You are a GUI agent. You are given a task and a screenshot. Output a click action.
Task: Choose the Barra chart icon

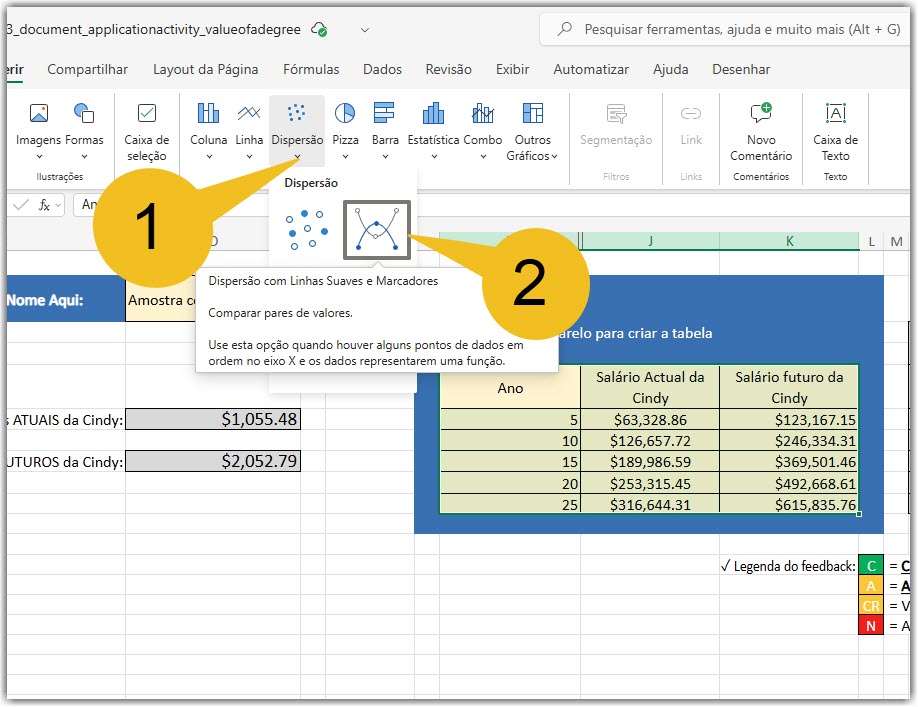[x=384, y=114]
